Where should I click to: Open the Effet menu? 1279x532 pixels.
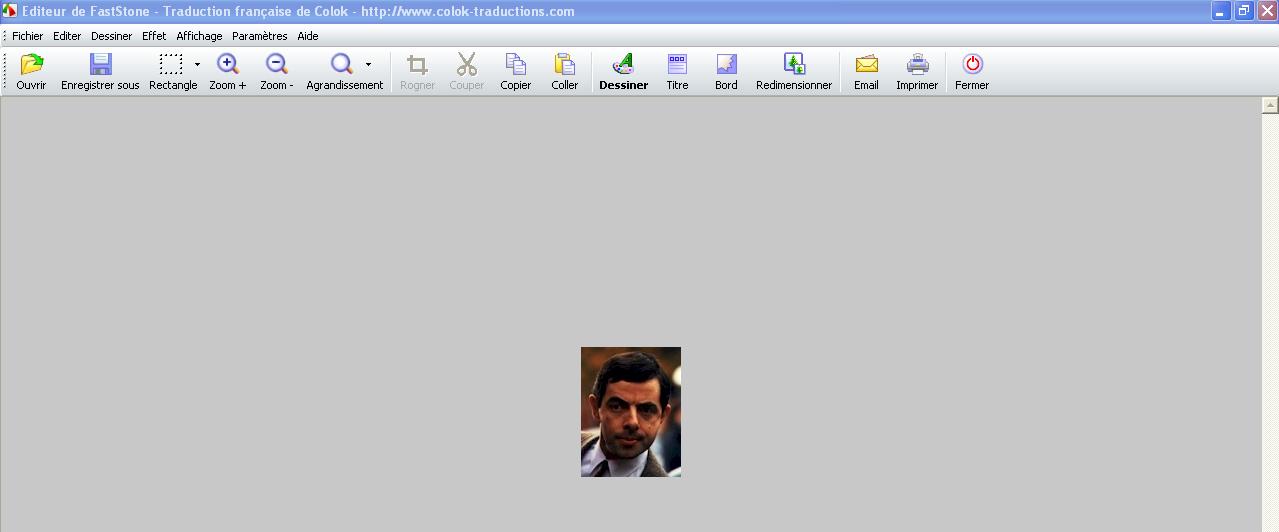tap(154, 36)
